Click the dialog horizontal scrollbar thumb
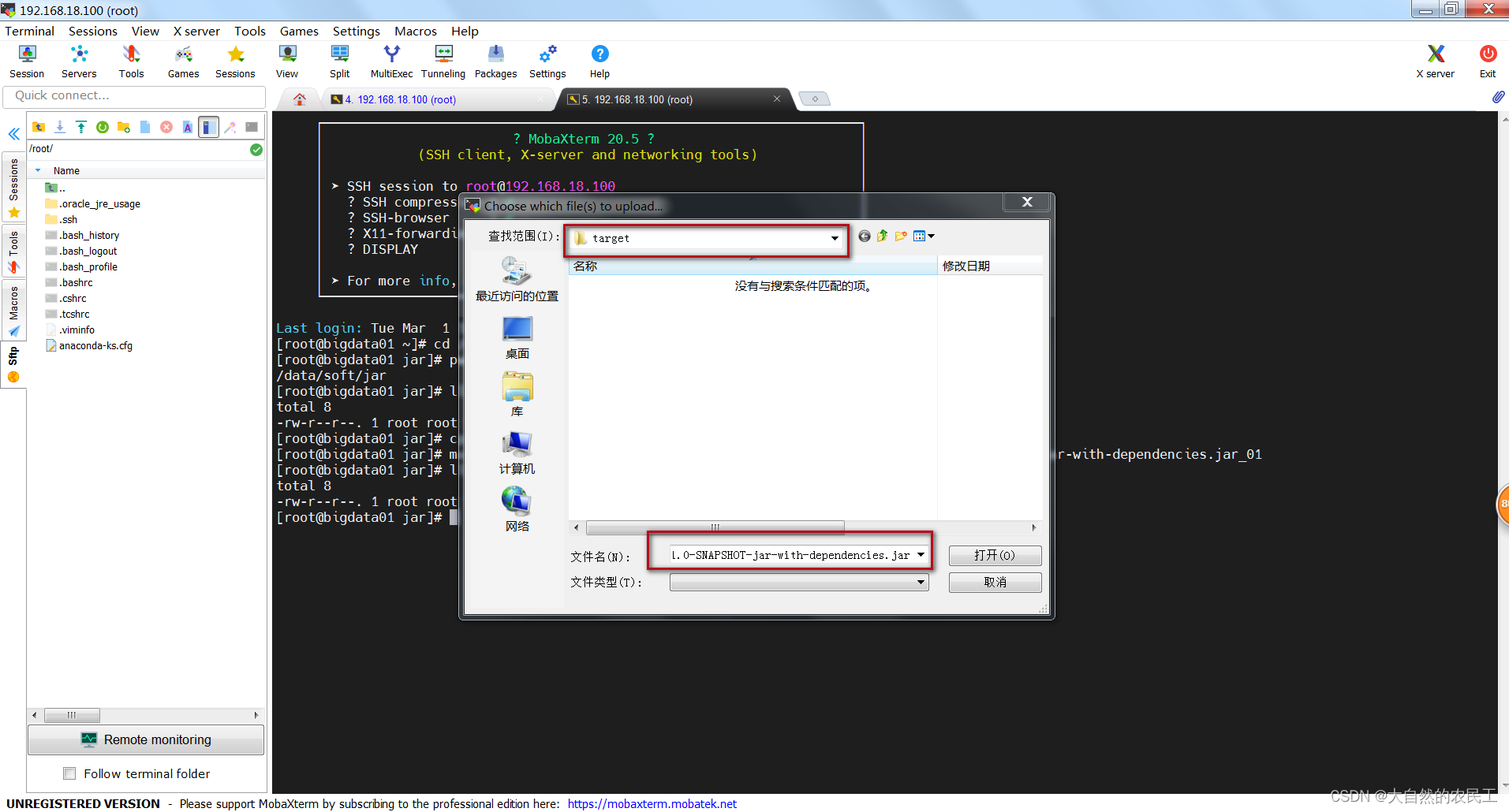This screenshot has height=812, width=1509. tap(715, 527)
